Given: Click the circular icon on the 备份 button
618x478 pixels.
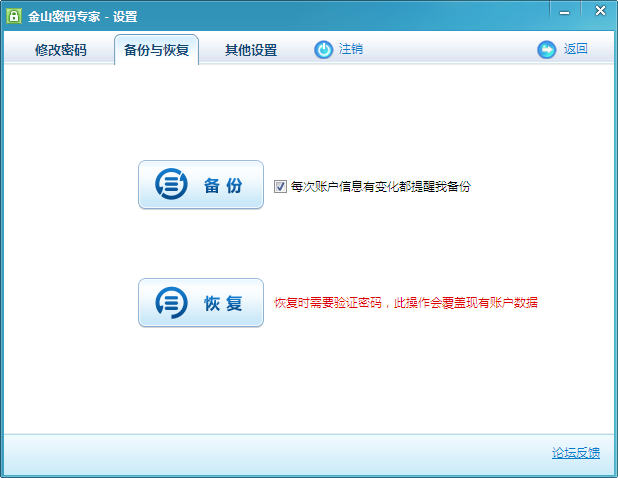Looking at the screenshot, I should [x=171, y=185].
